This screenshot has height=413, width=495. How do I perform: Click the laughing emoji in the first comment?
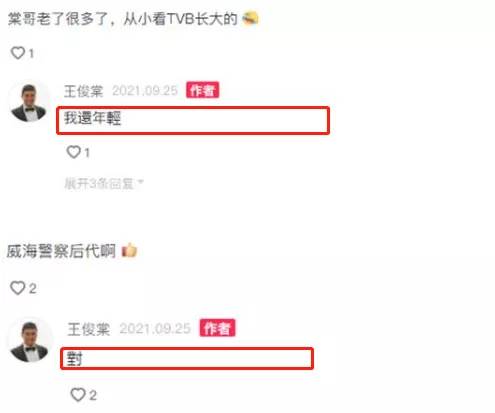click(x=250, y=18)
